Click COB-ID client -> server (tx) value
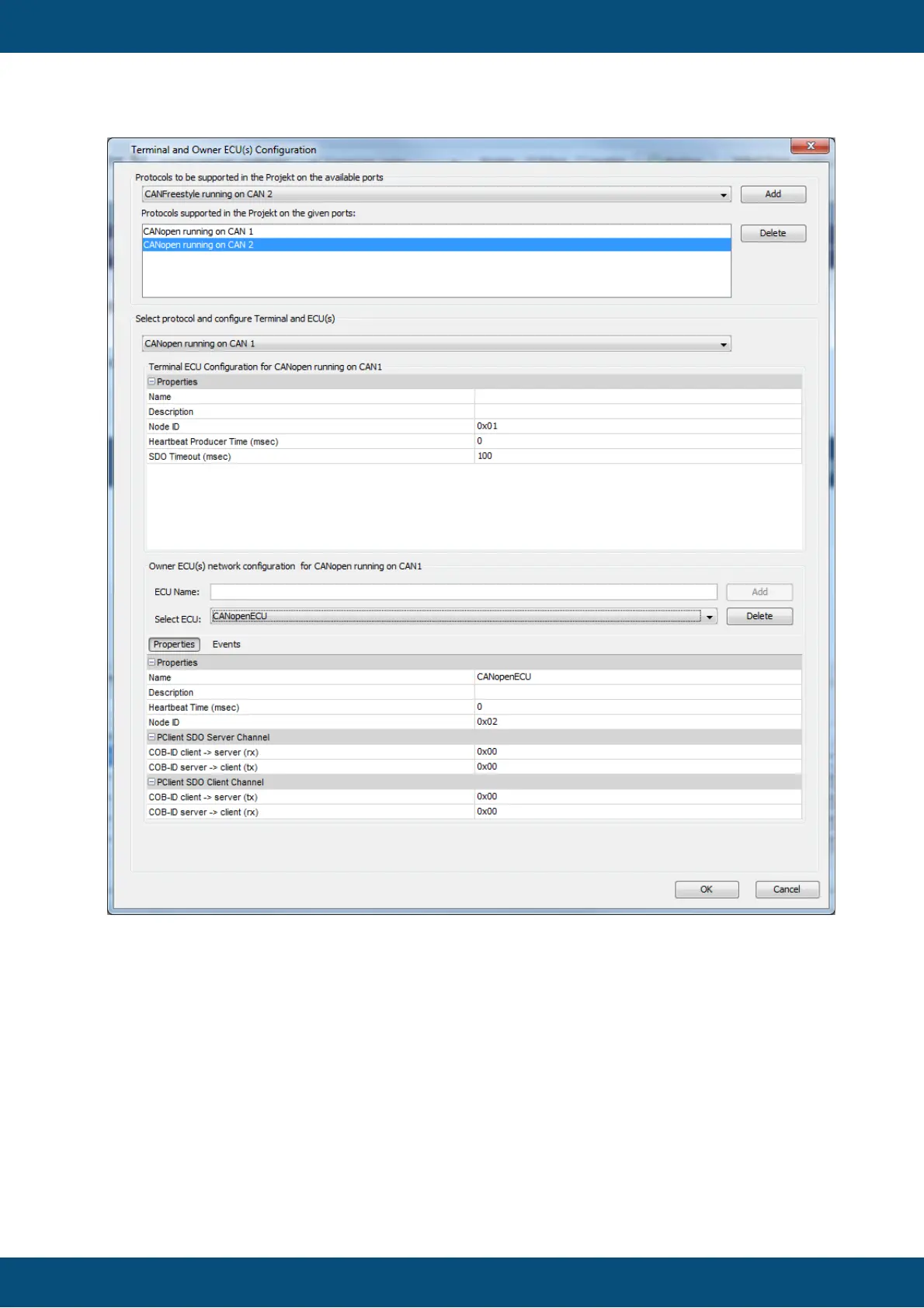 (x=637, y=797)
